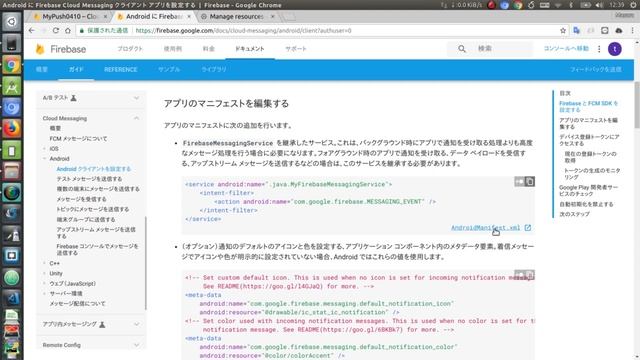Click the Firebase flame logo
The image size is (640, 360).
click(40, 49)
